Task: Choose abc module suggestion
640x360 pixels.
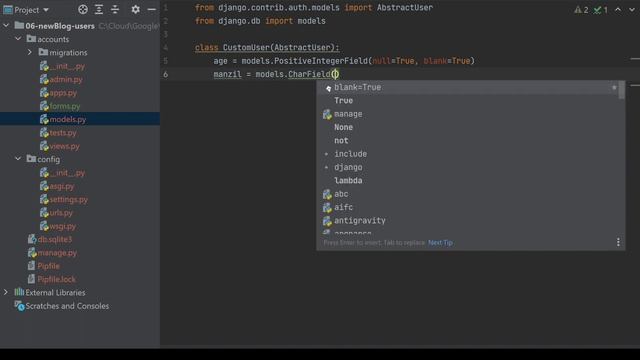Action: click(468, 194)
